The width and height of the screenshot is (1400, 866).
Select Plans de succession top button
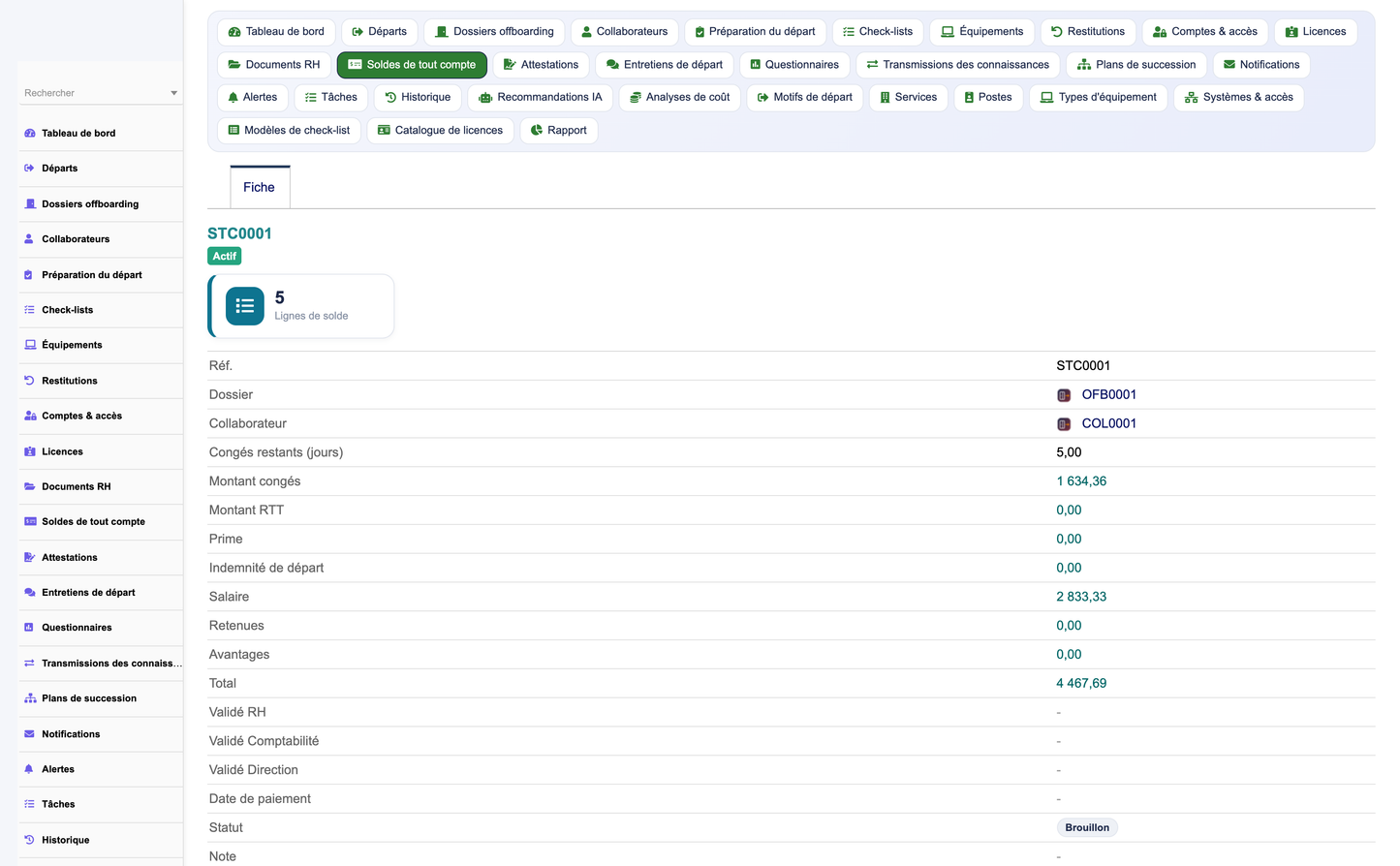(x=1137, y=65)
